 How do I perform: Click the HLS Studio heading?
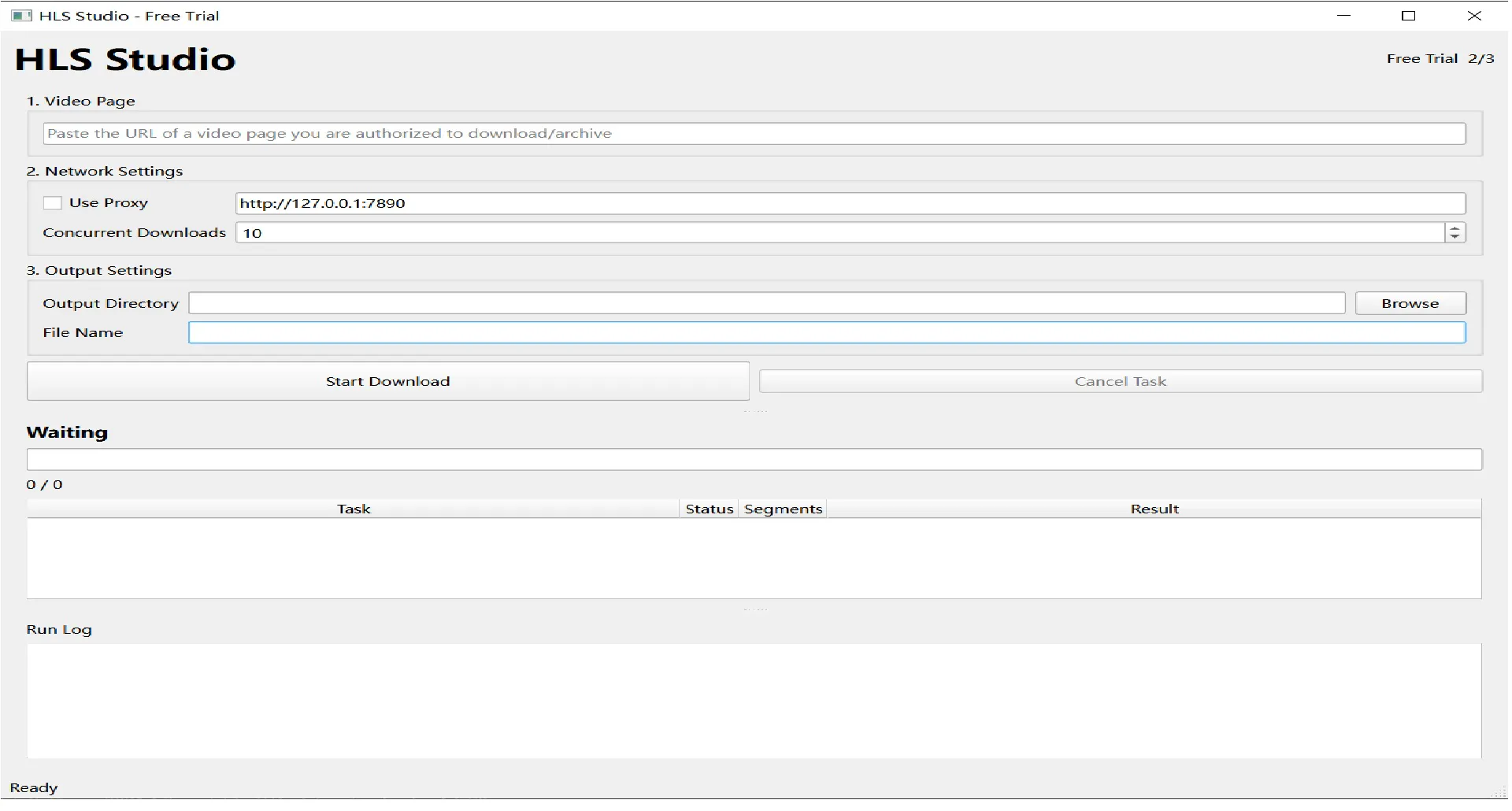tap(125, 60)
